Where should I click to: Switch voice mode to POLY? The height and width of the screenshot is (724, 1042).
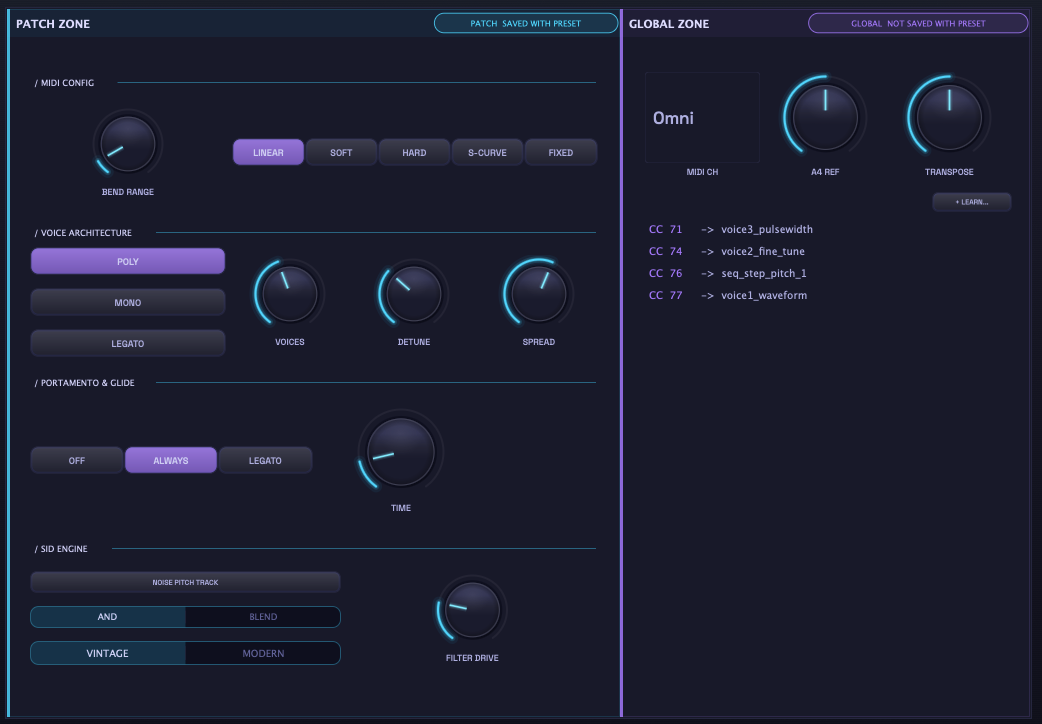click(128, 261)
